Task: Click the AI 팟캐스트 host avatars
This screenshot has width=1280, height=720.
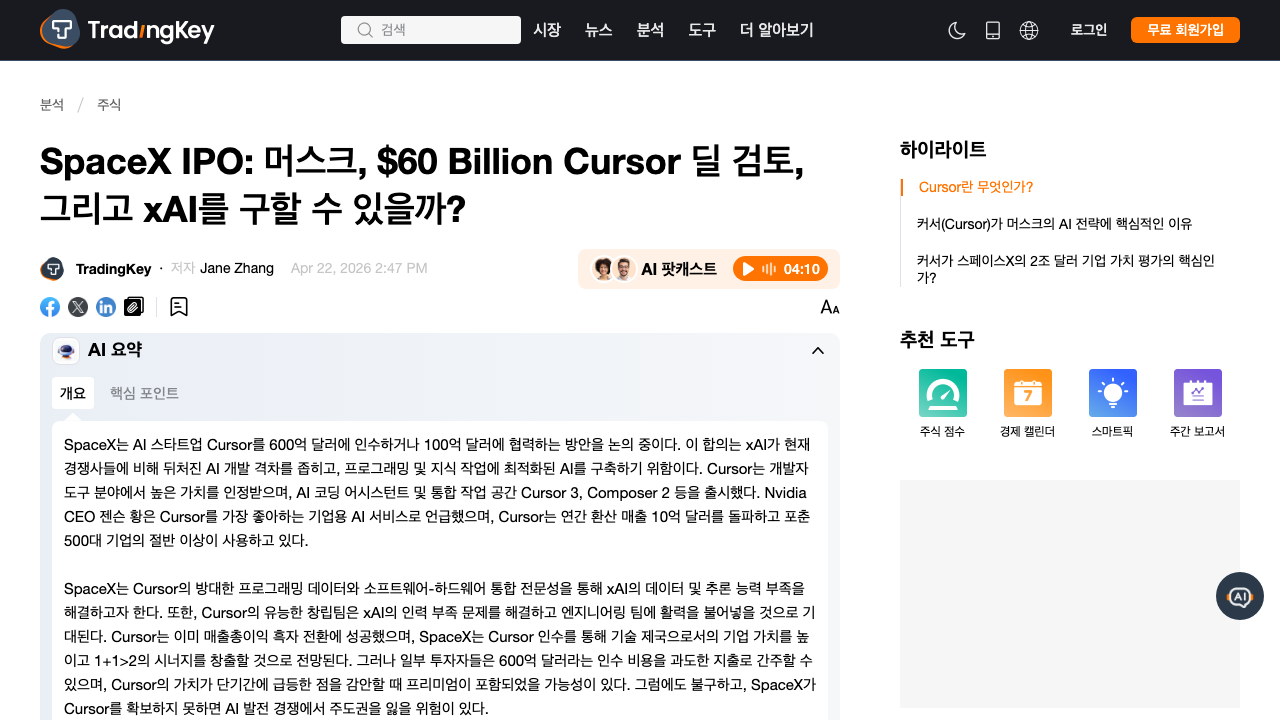Action: tap(613, 269)
